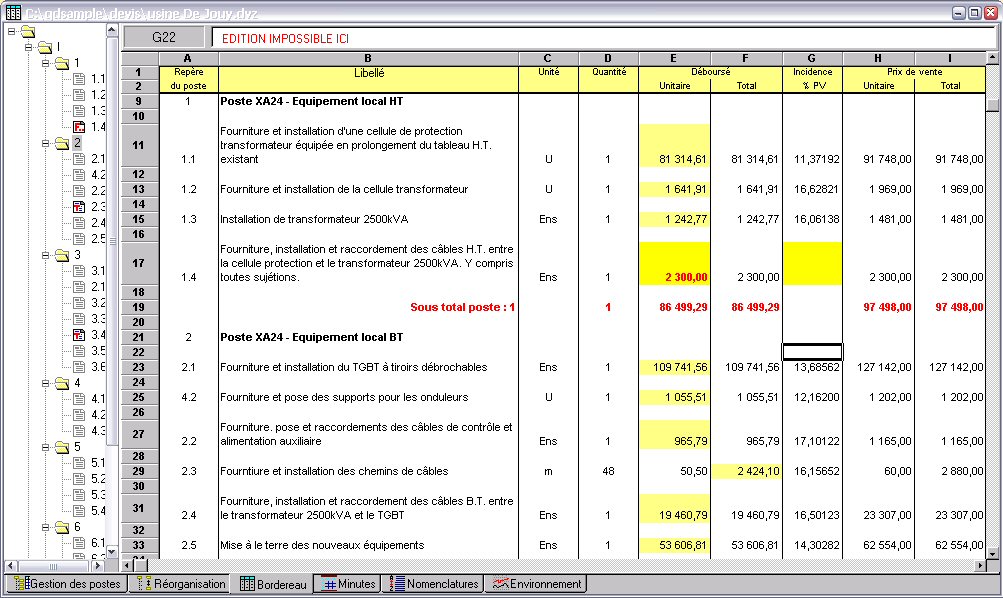Switch to the Minutes tab
Image resolution: width=1003 pixels, height=598 pixels.
346,584
